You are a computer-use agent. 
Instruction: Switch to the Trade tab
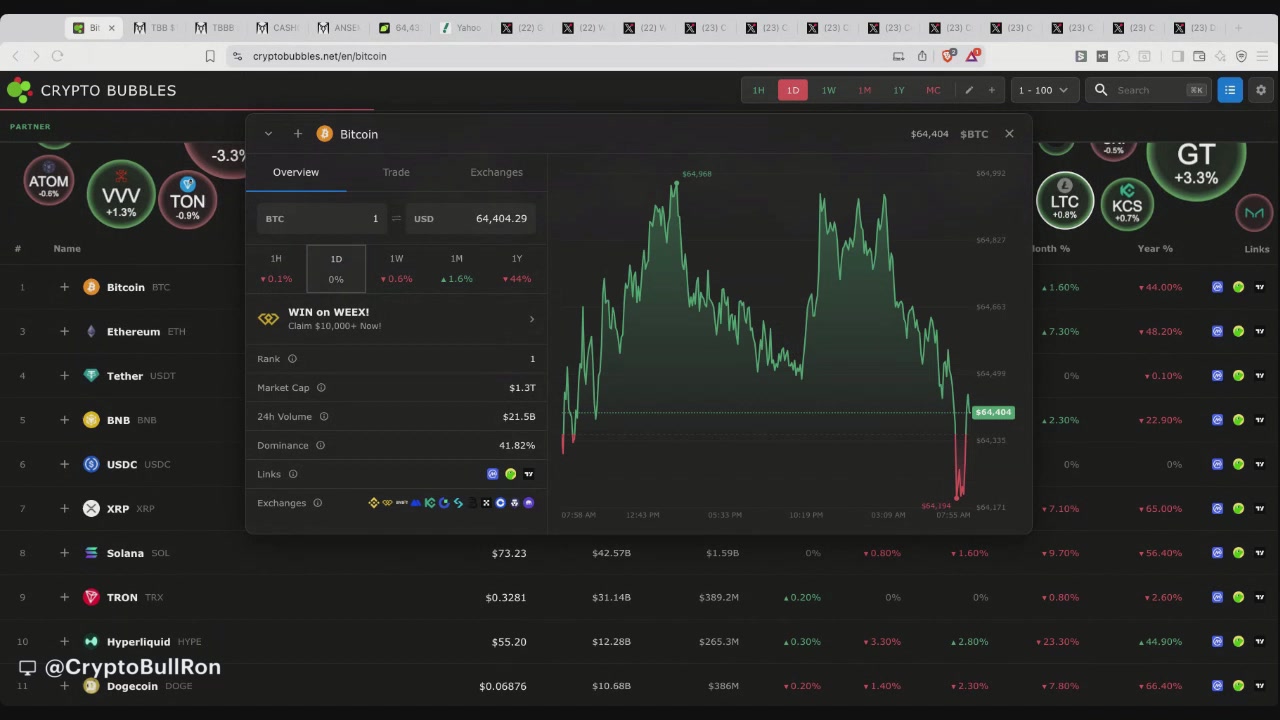[396, 172]
